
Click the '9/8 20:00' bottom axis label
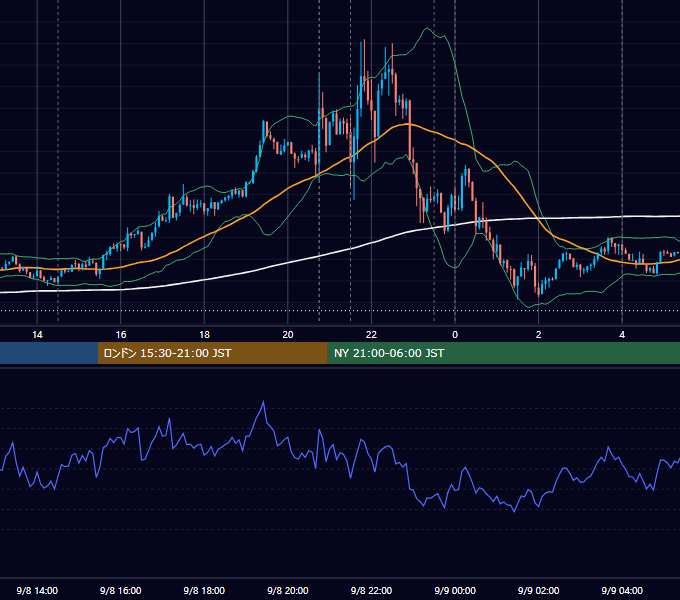pos(288,590)
